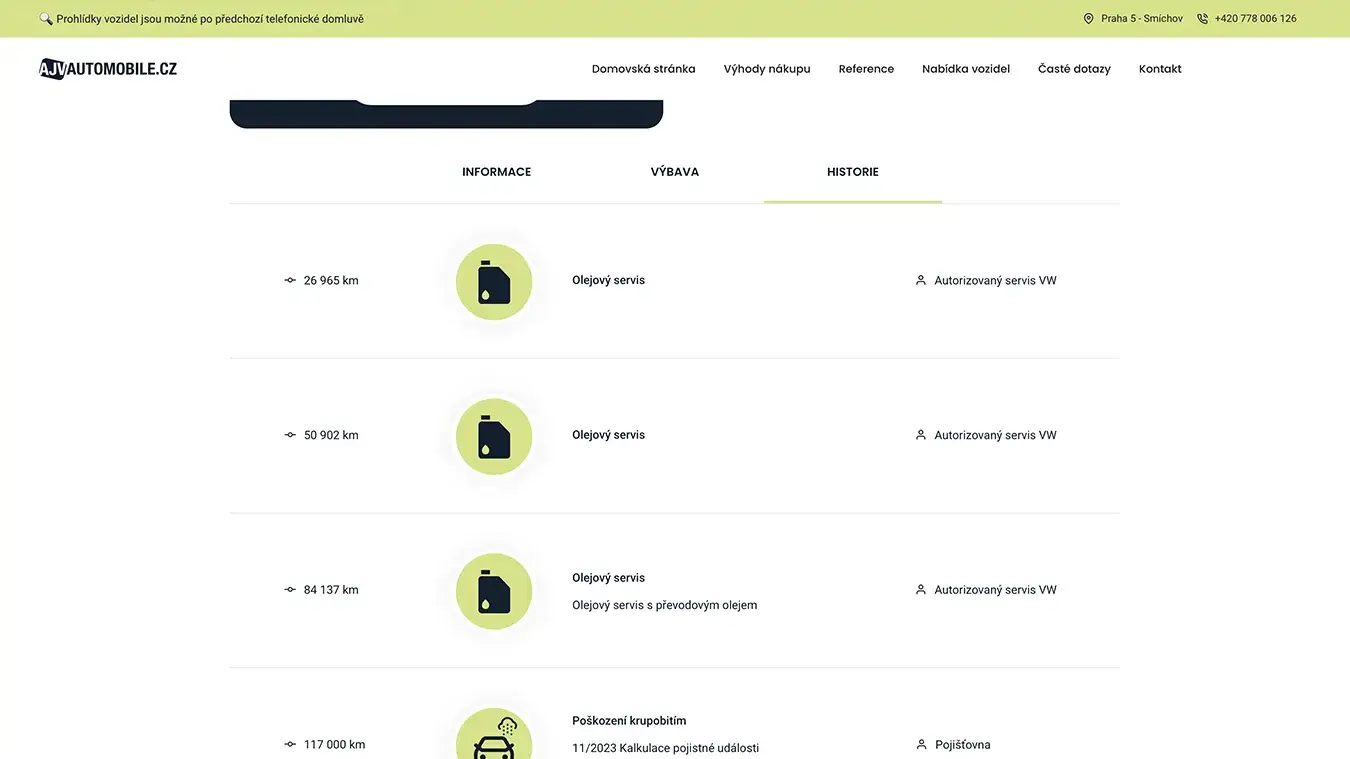Click the magnifier icon in top banner
Screen dimensions: 1350x759
coord(45,18)
